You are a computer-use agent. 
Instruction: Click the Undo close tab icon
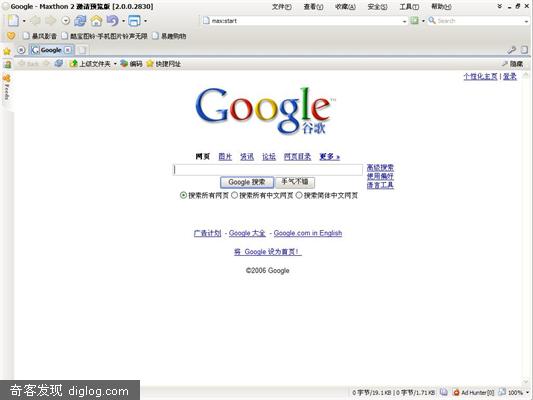point(112,21)
